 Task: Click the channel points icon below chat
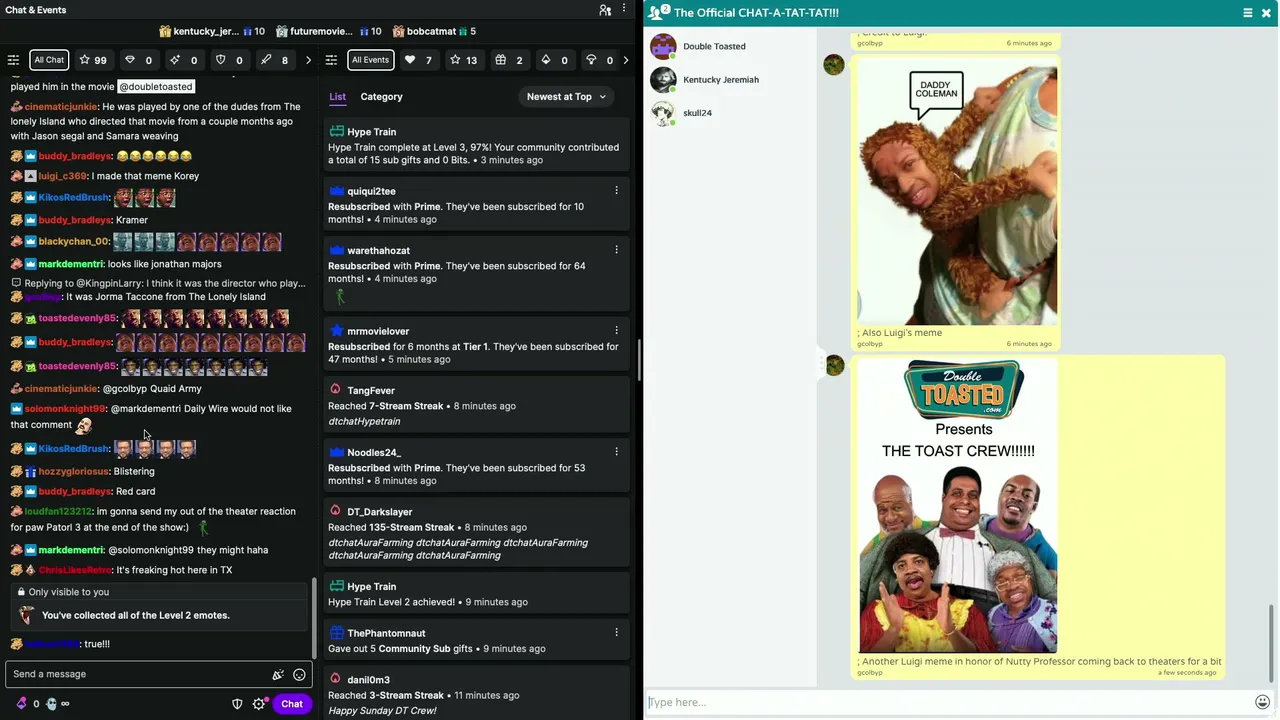click(x=51, y=704)
